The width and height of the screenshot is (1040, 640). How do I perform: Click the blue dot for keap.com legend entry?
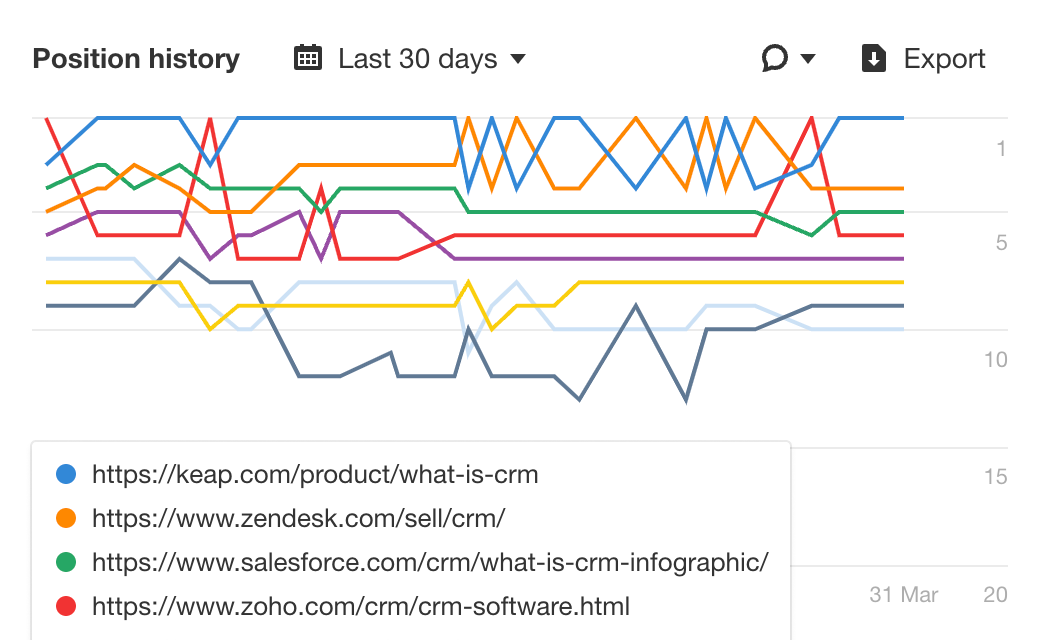[x=66, y=474]
